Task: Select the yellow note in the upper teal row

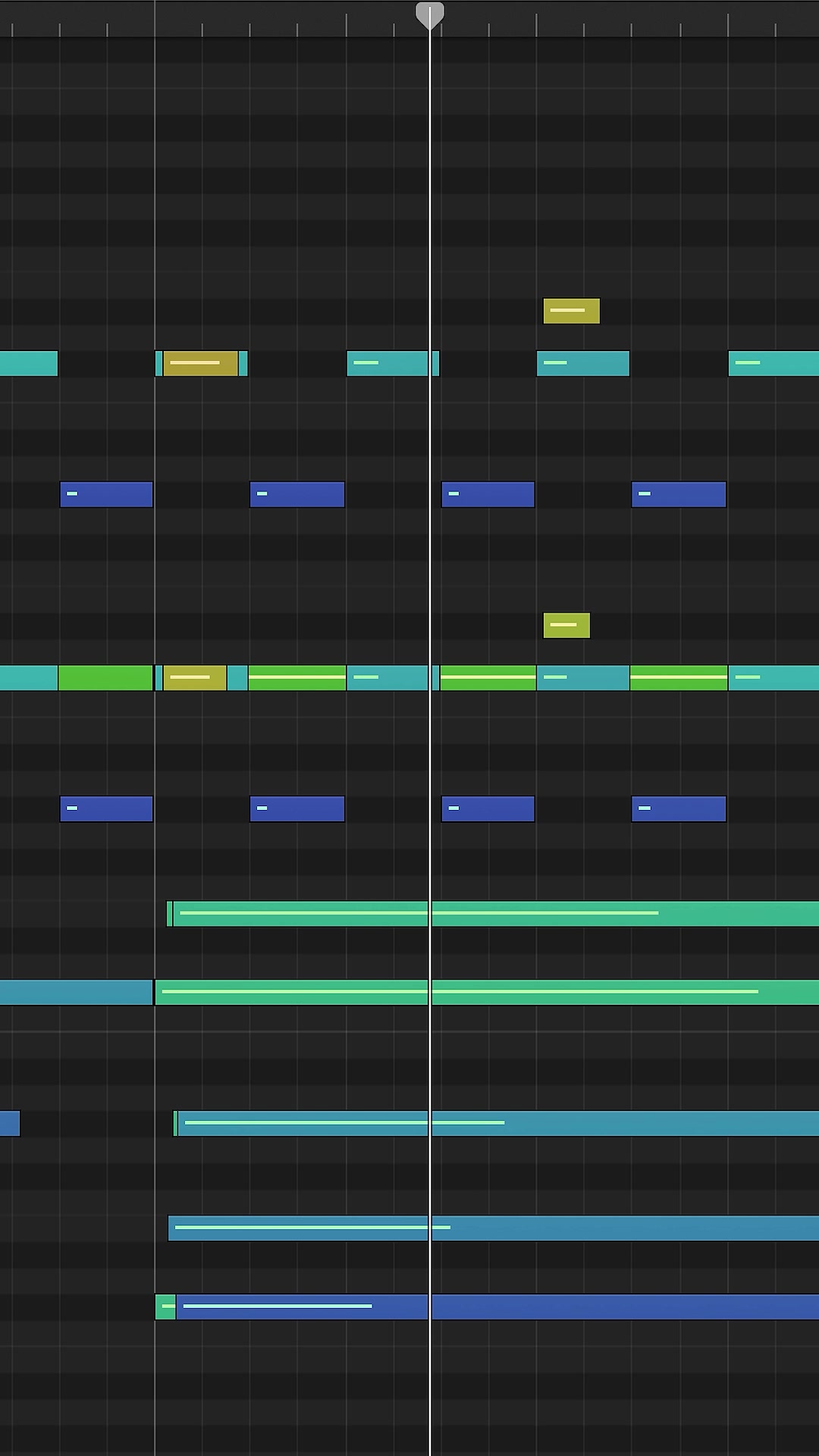Action: point(200,364)
